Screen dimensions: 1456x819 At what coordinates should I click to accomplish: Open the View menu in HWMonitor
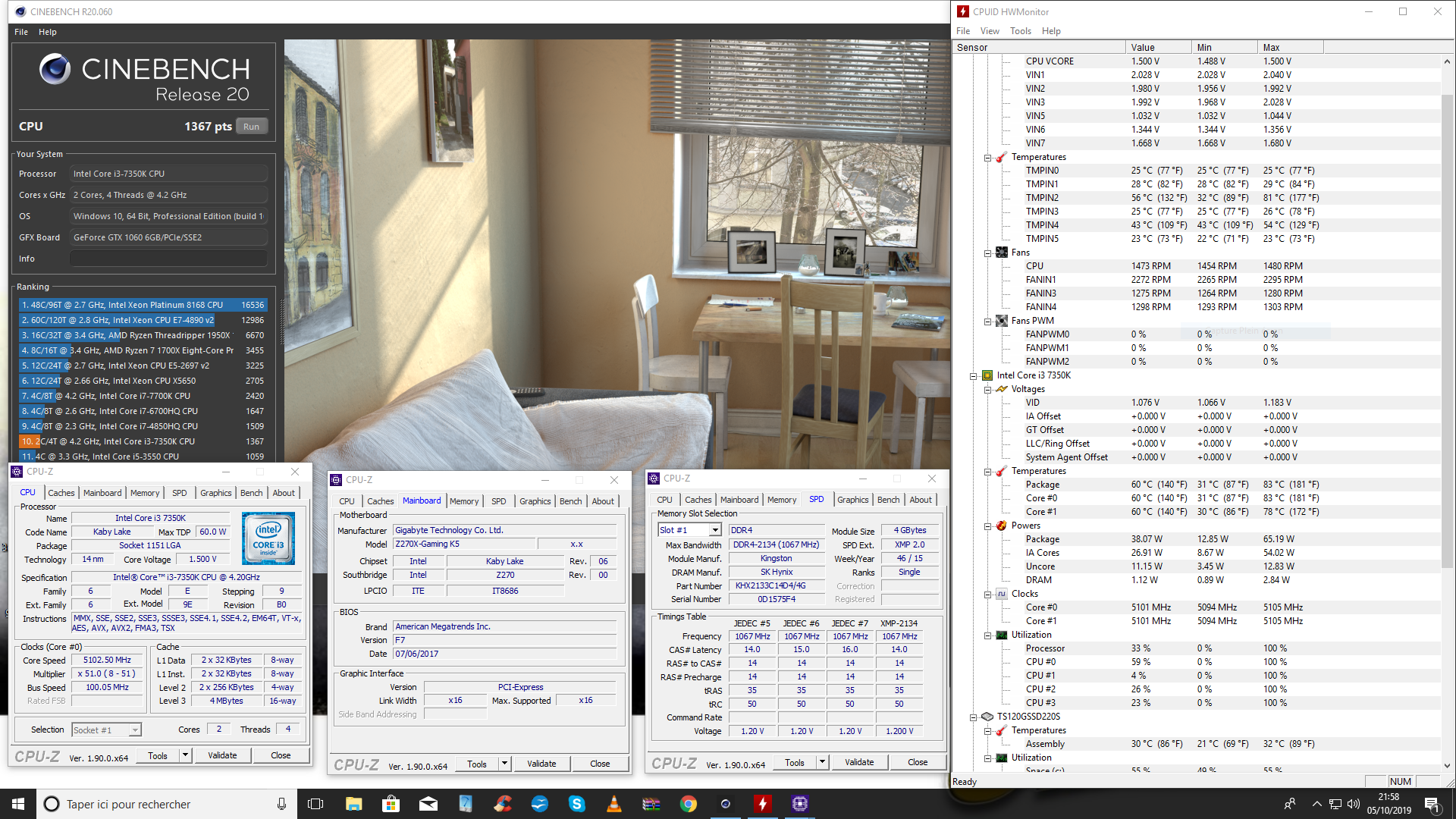990,31
